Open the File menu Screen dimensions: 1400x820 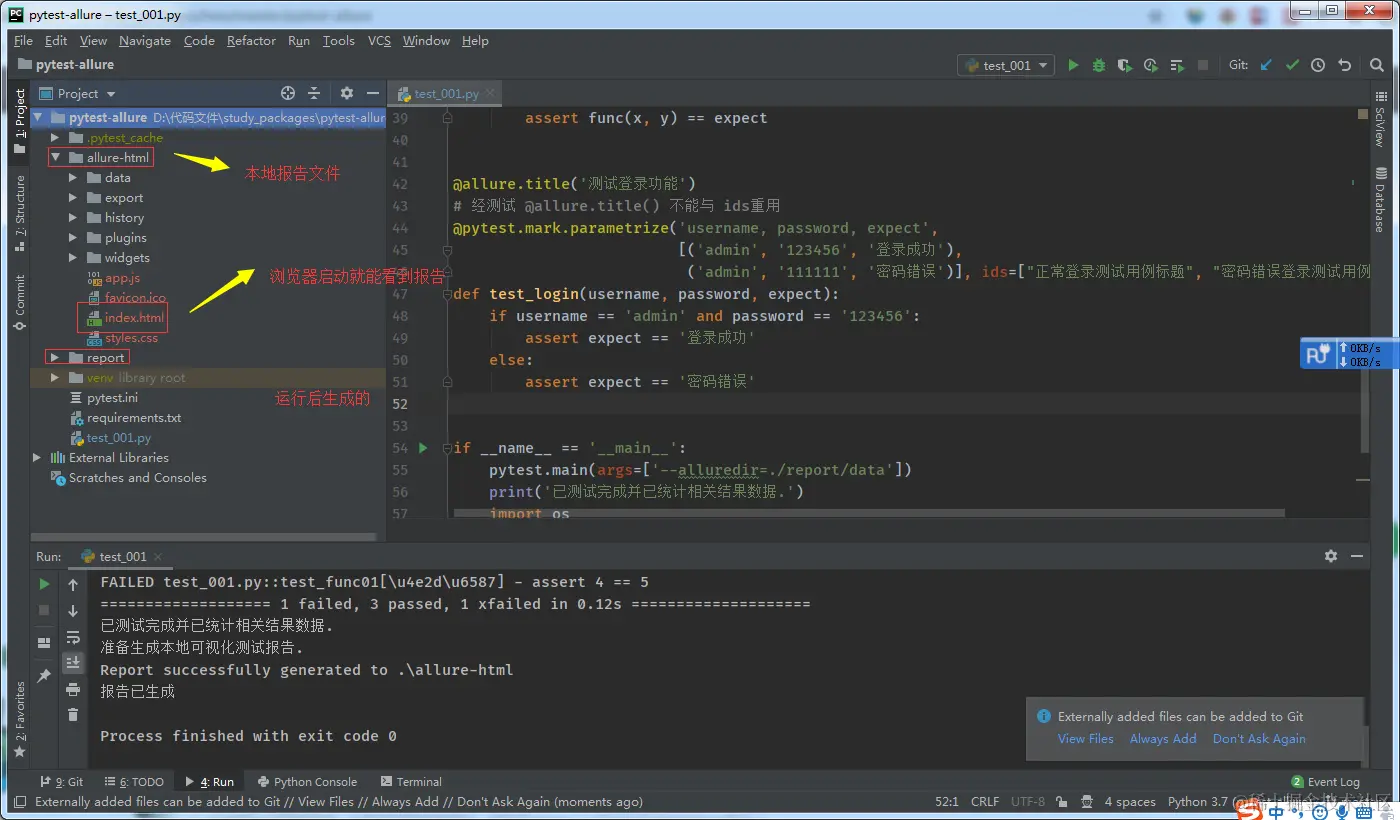pos(24,40)
